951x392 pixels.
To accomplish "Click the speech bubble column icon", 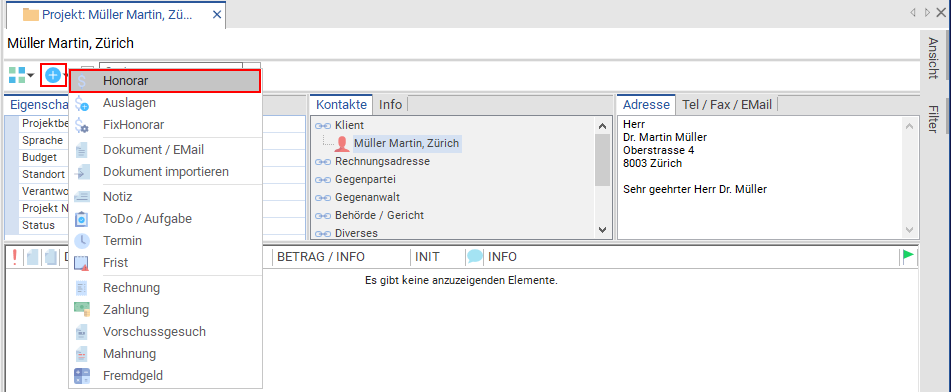I will [475, 257].
